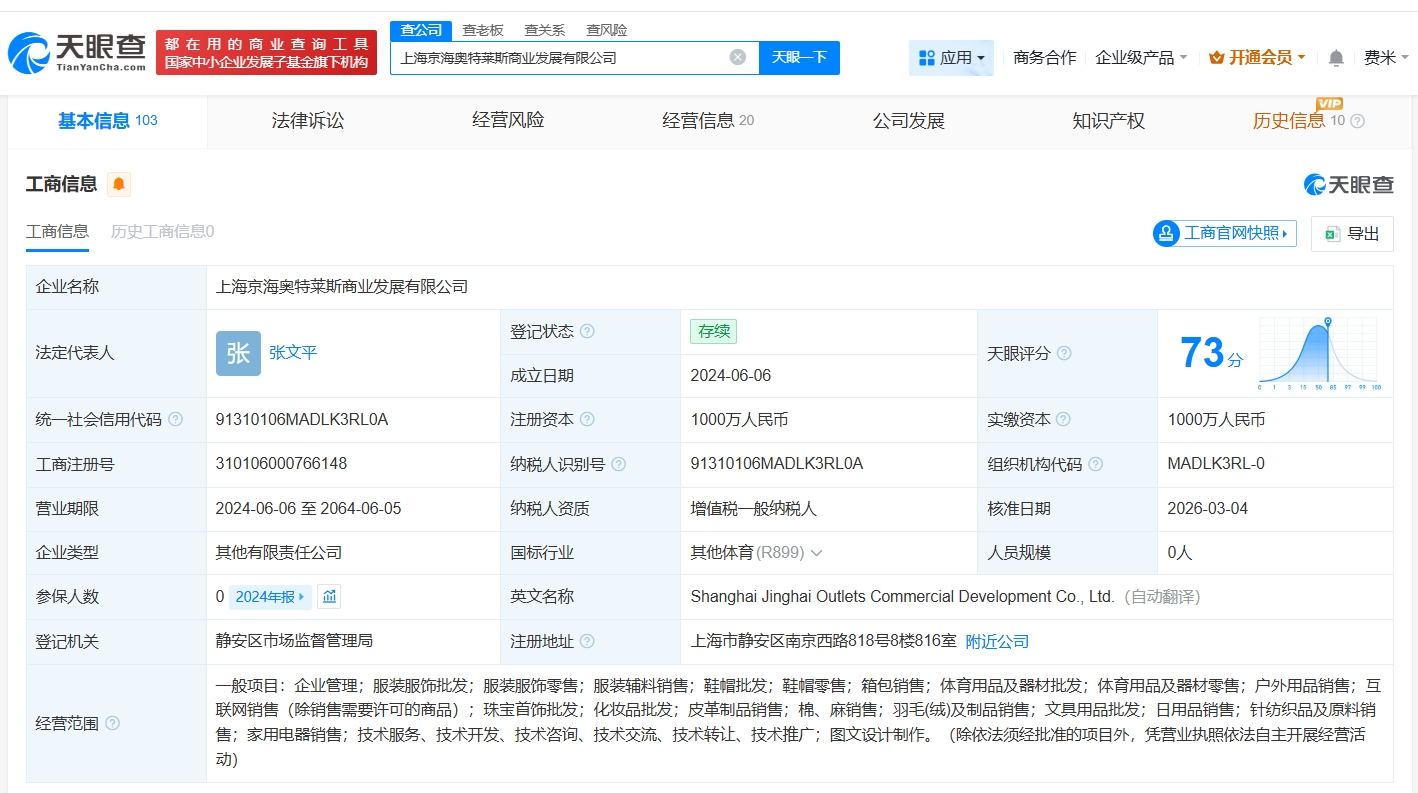The width and height of the screenshot is (1418, 793).
Task: Open the 附近公司 link
Action: pos(997,641)
